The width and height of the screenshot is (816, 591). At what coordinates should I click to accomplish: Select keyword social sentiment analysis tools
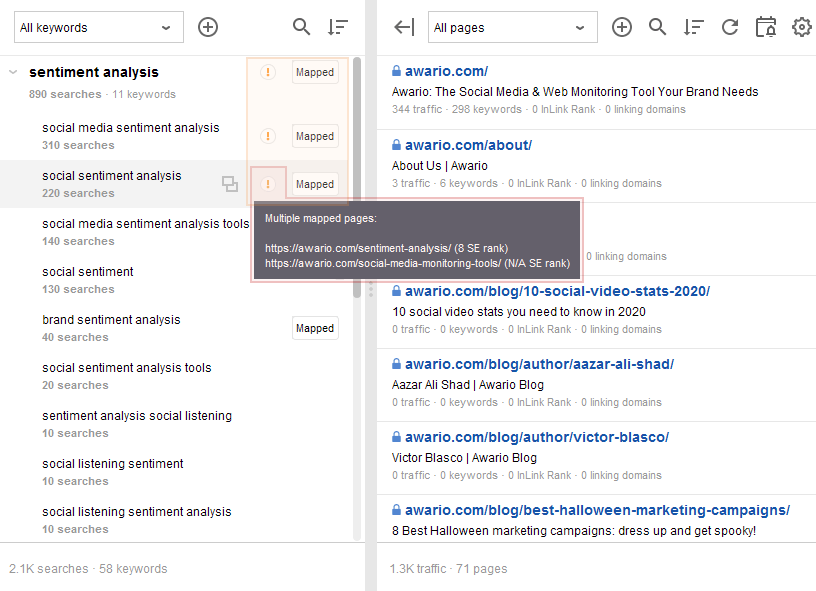tap(127, 368)
